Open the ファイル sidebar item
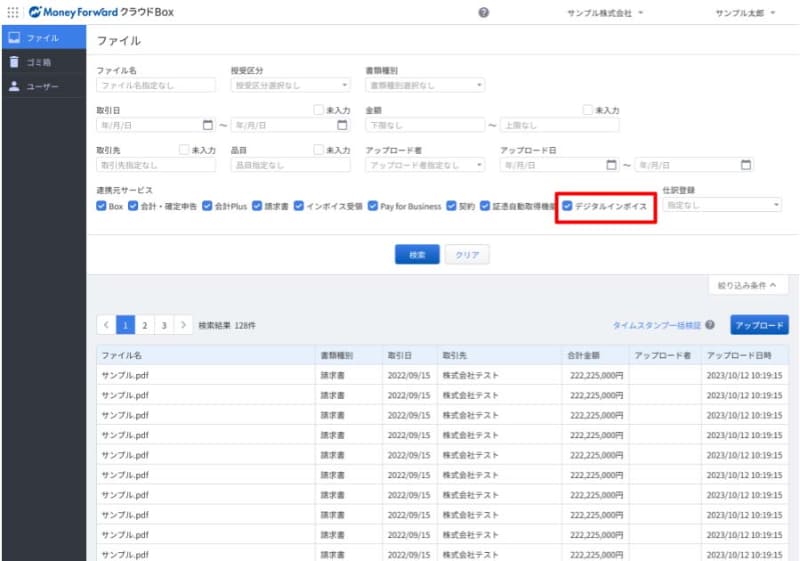800x561 pixels. click(44, 38)
